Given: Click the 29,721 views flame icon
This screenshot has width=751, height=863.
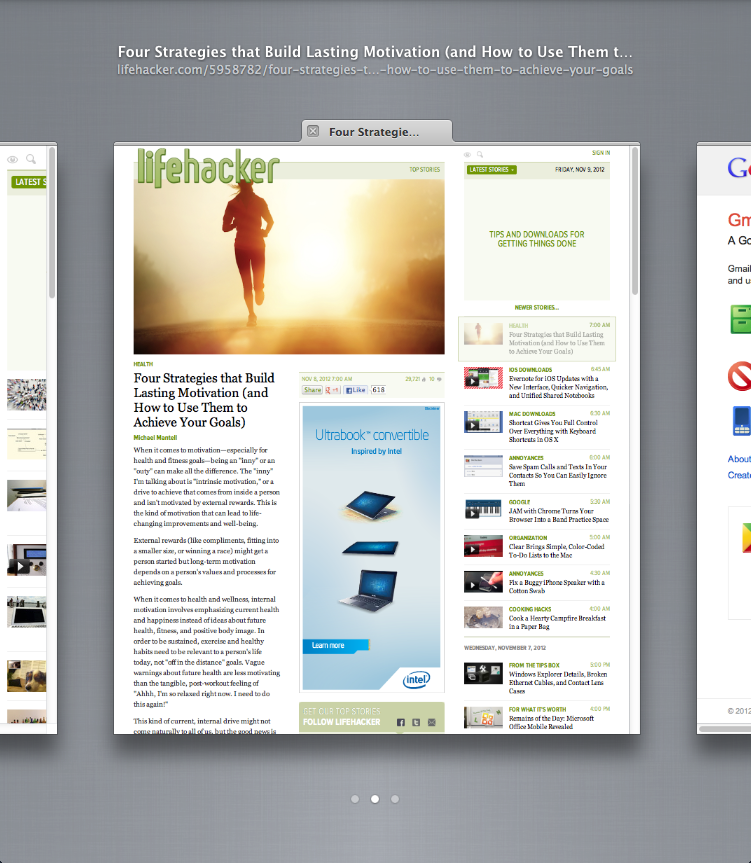Looking at the screenshot, I should tap(423, 379).
